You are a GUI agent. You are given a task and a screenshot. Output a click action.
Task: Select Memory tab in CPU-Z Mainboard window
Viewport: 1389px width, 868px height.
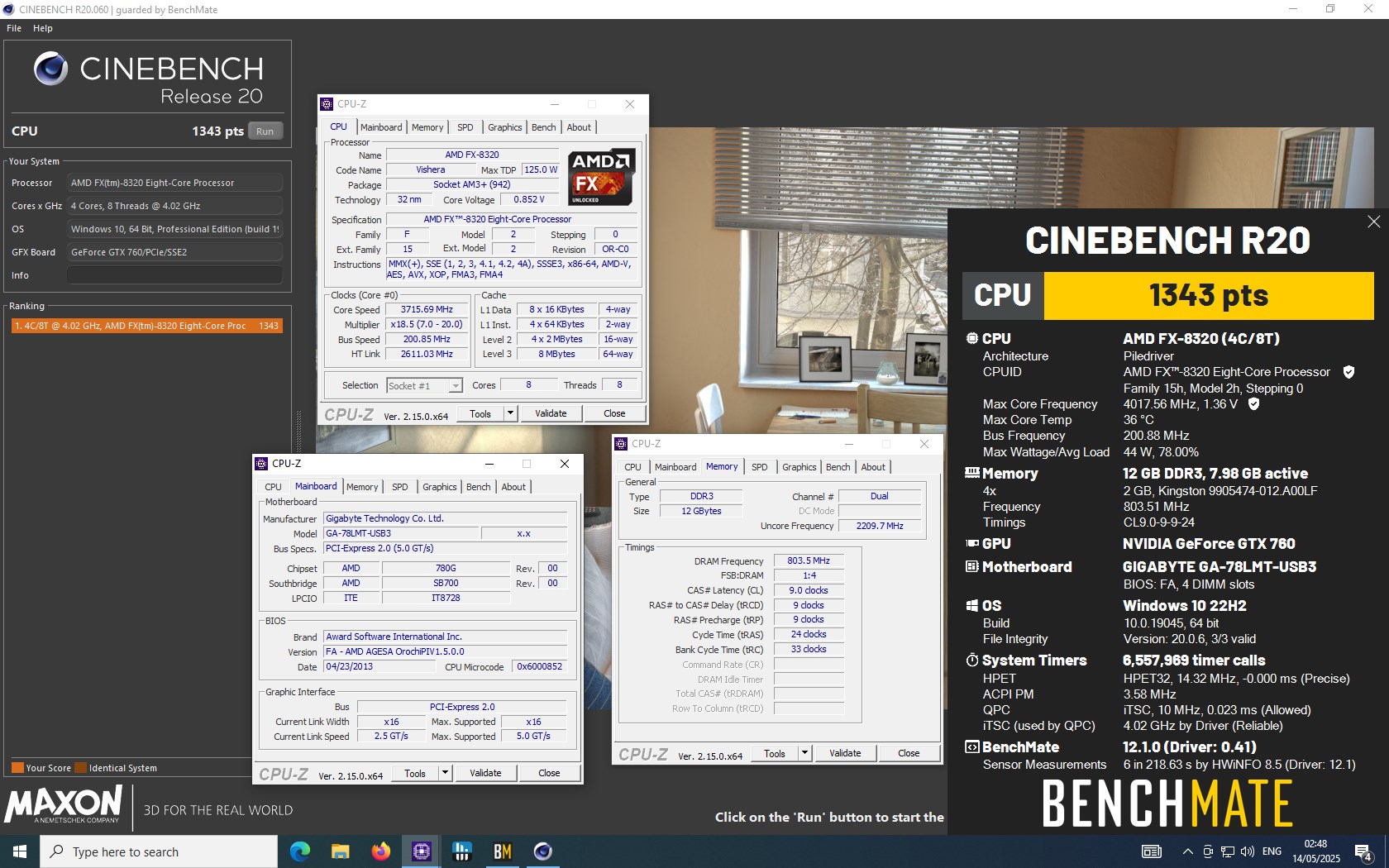[362, 487]
